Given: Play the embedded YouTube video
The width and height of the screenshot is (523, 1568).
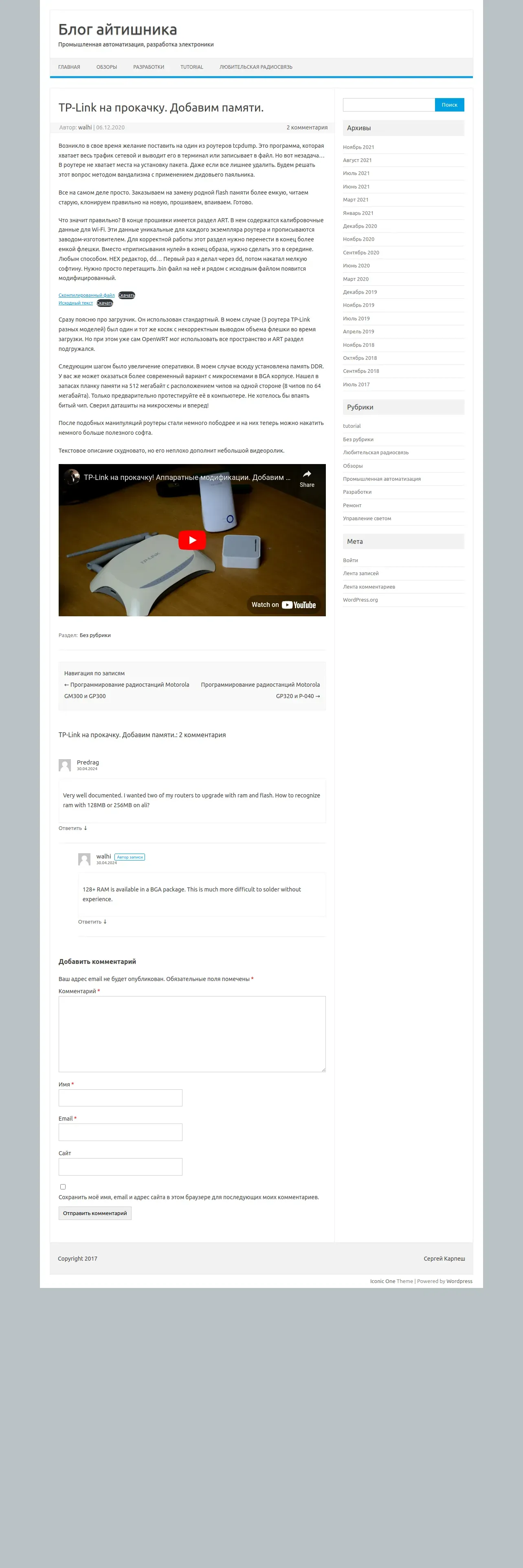Looking at the screenshot, I should [x=192, y=540].
